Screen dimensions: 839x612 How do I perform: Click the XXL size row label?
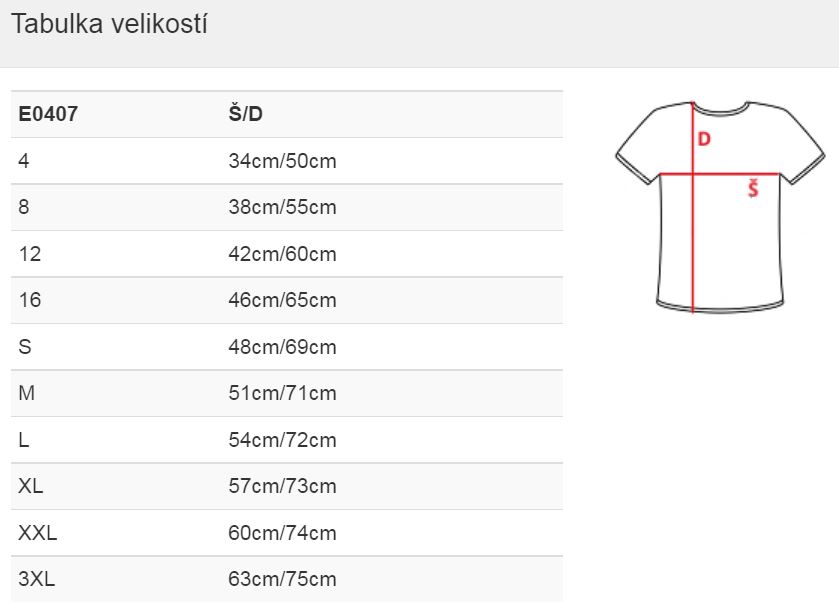coord(37,533)
